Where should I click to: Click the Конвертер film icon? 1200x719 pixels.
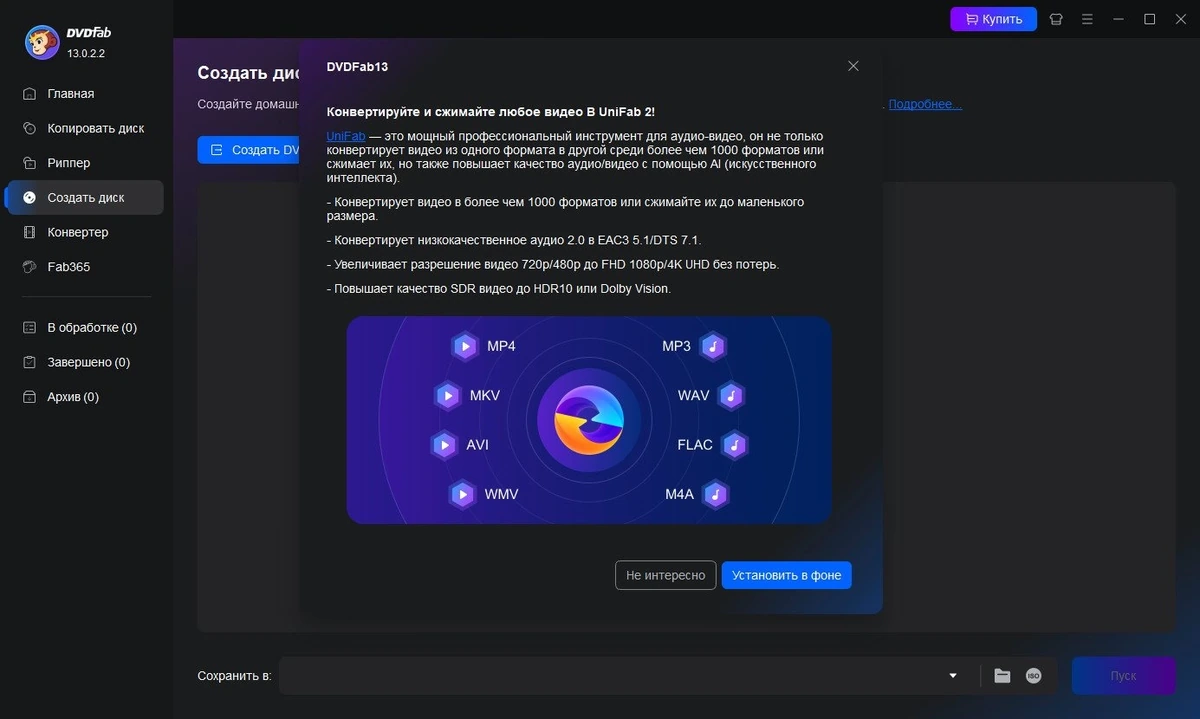[x=29, y=232]
